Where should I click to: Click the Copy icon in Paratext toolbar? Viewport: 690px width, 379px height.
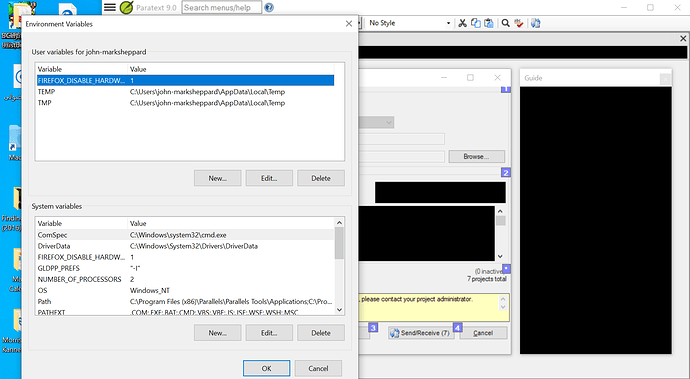tap(475, 23)
